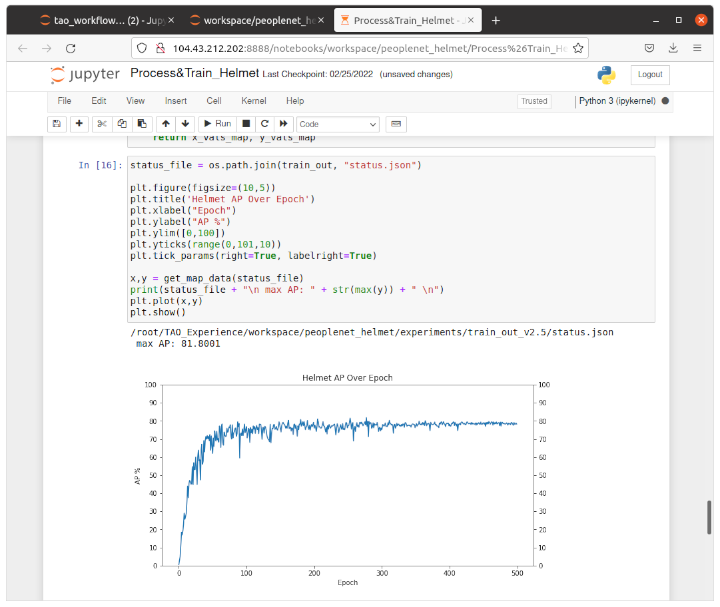The image size is (720, 607).
Task: Click the Run button
Action: (x=217, y=124)
